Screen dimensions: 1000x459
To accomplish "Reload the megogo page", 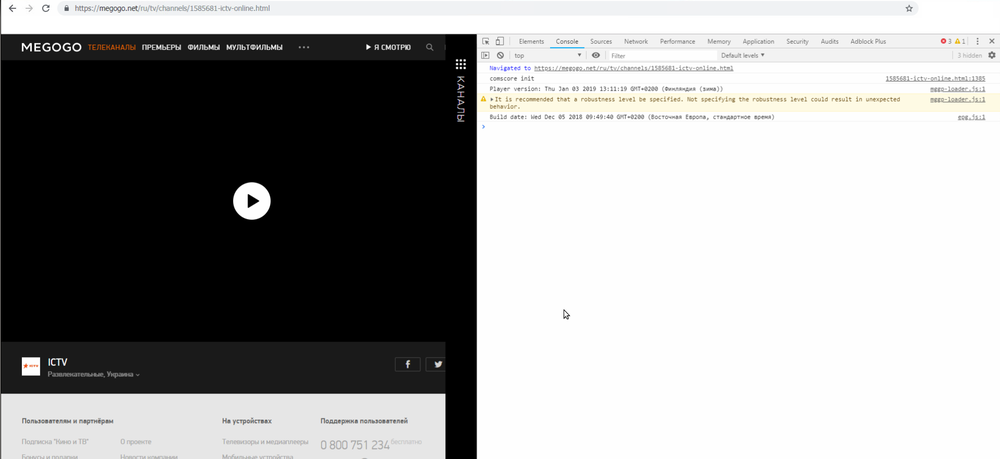I will (46, 8).
